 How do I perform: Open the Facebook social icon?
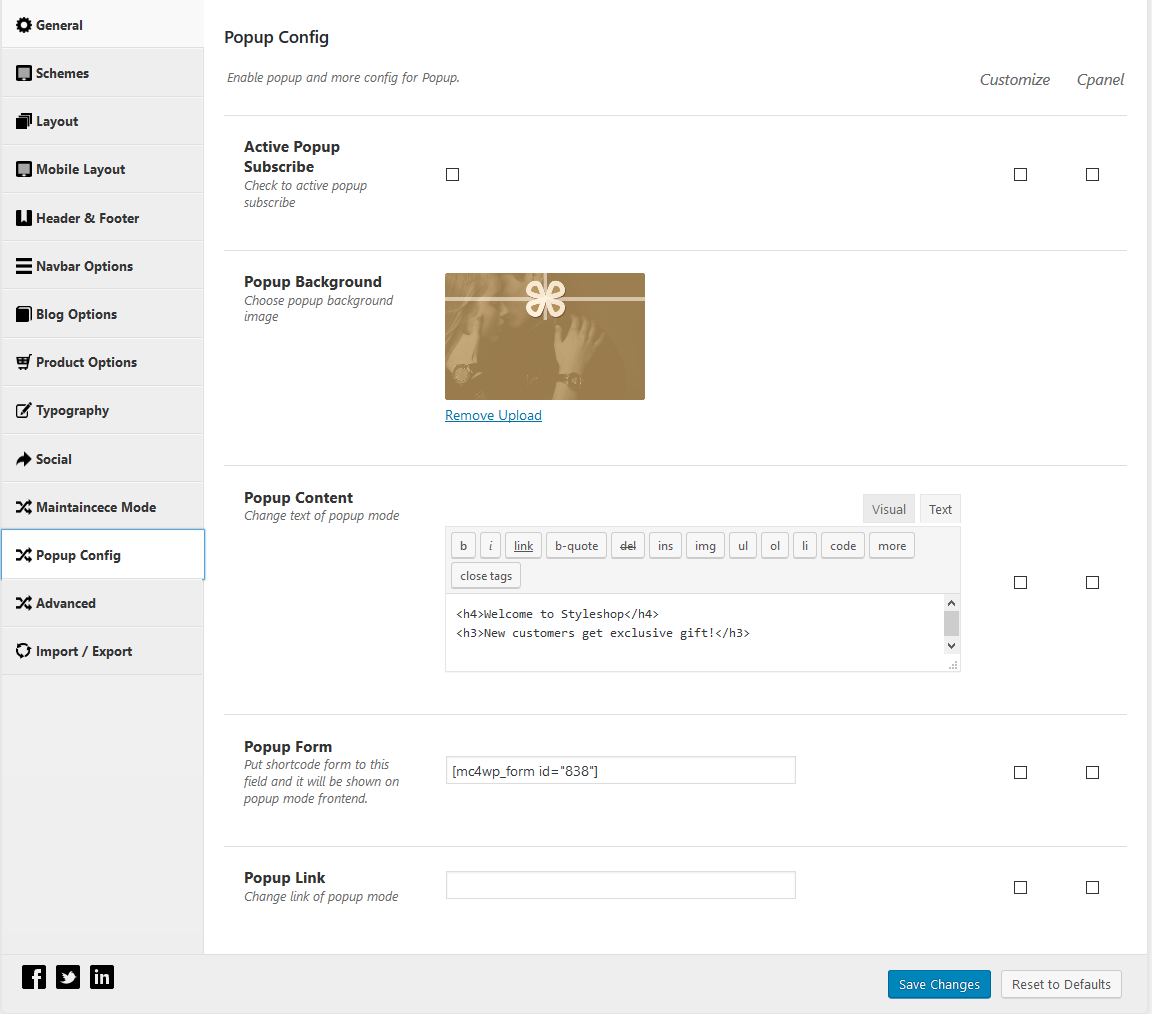coord(34,977)
